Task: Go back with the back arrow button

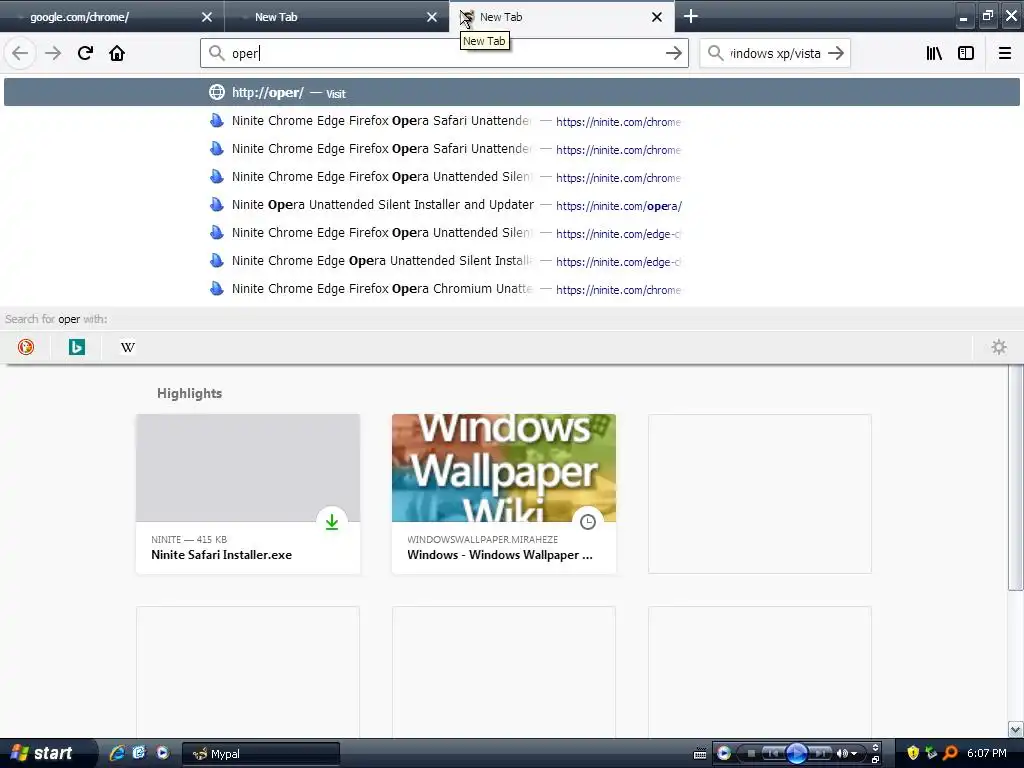Action: pyautogui.click(x=20, y=53)
